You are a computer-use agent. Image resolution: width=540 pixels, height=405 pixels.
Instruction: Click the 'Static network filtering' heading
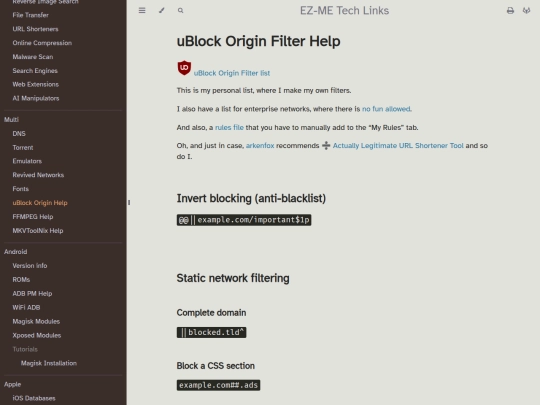233,278
